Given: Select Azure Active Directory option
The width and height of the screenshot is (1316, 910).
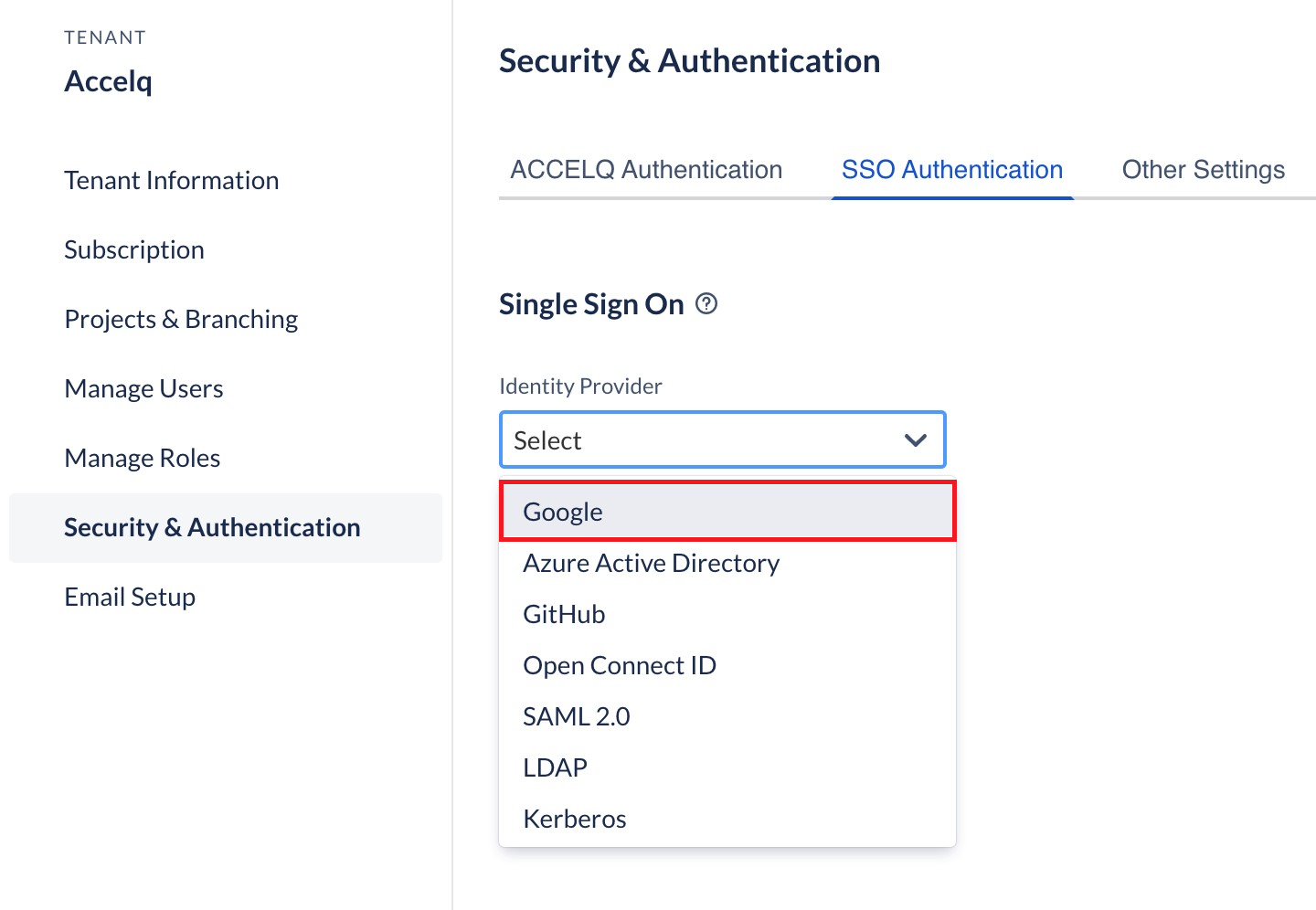Looking at the screenshot, I should coord(727,563).
